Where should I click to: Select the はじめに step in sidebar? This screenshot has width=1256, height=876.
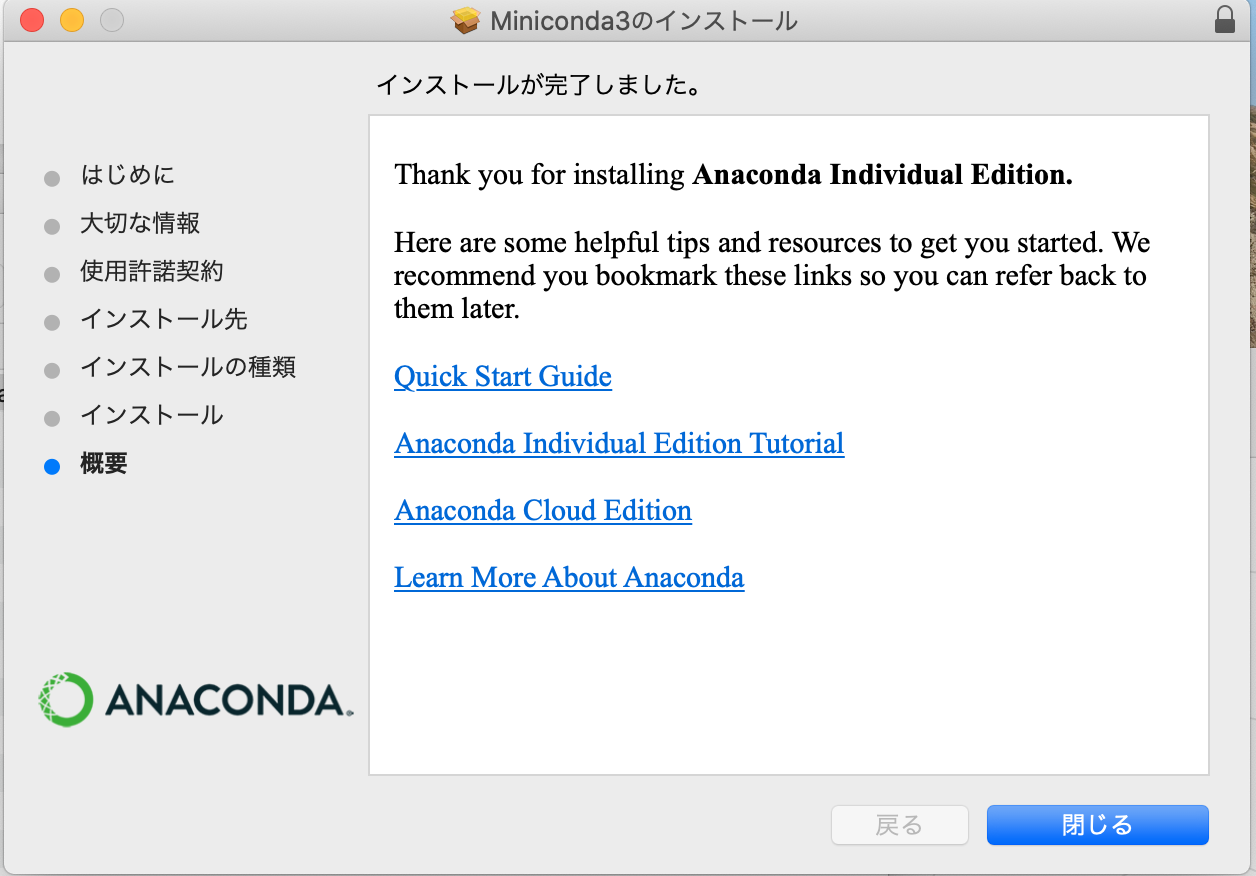127,175
